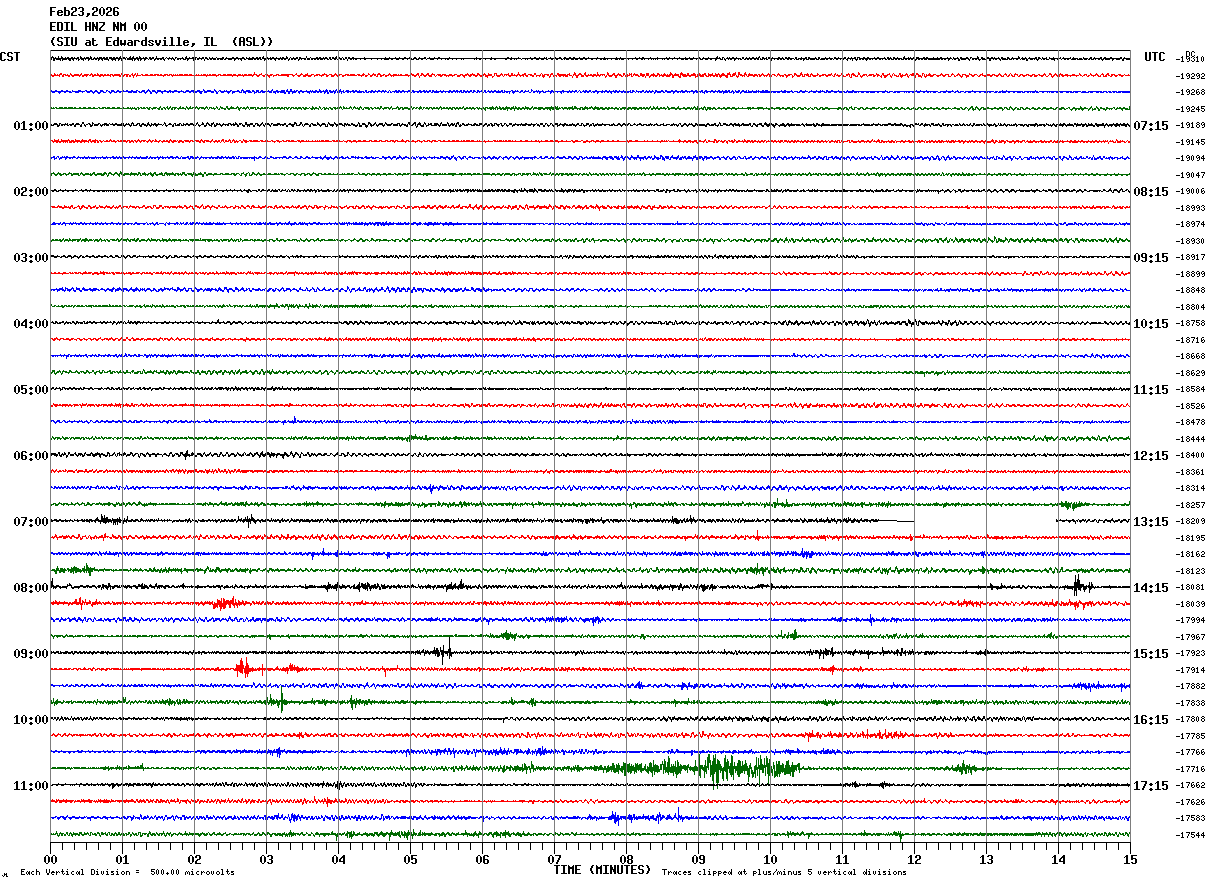Click the 15:15 UTC row label
Viewport: 1210px width, 886px height.
tap(1151, 654)
